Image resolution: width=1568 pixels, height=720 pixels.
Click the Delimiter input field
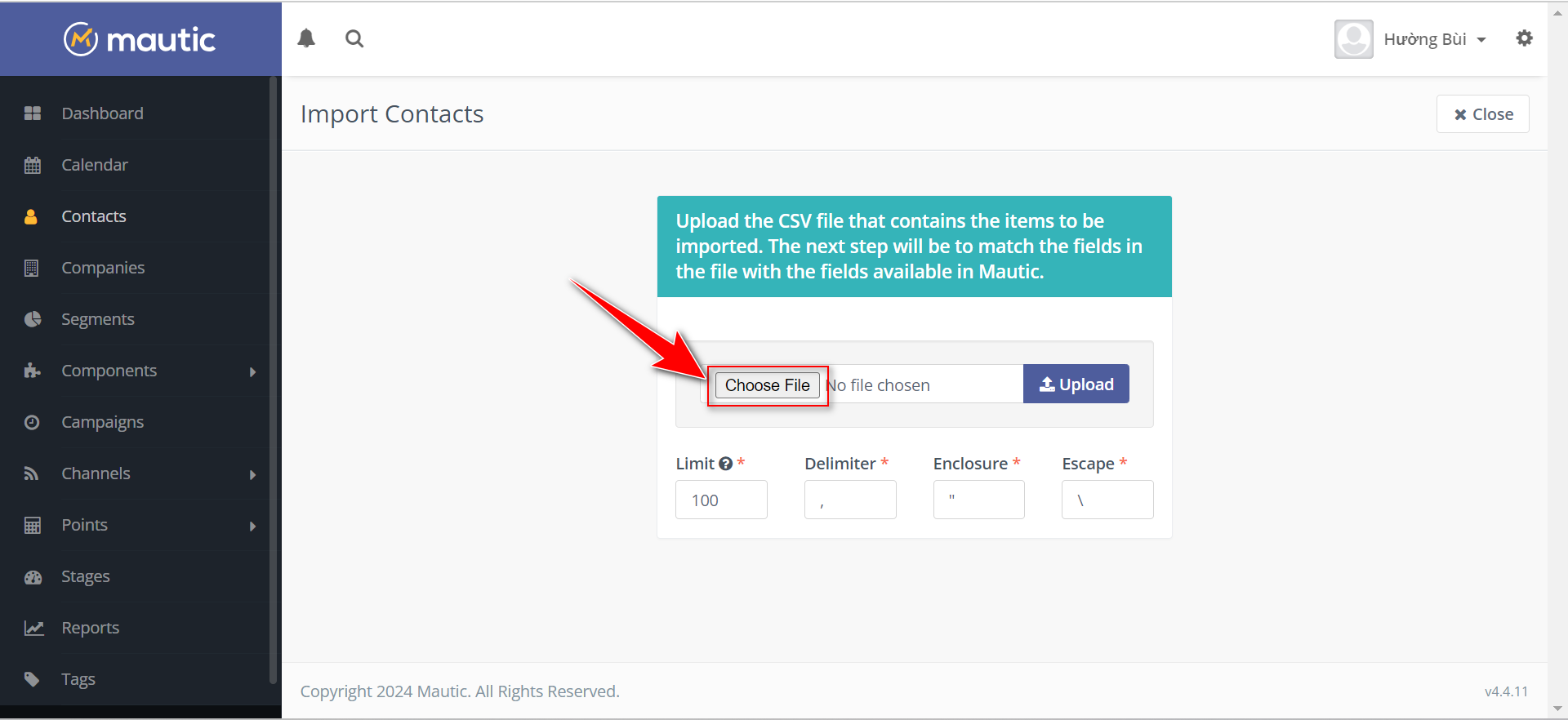click(x=849, y=500)
